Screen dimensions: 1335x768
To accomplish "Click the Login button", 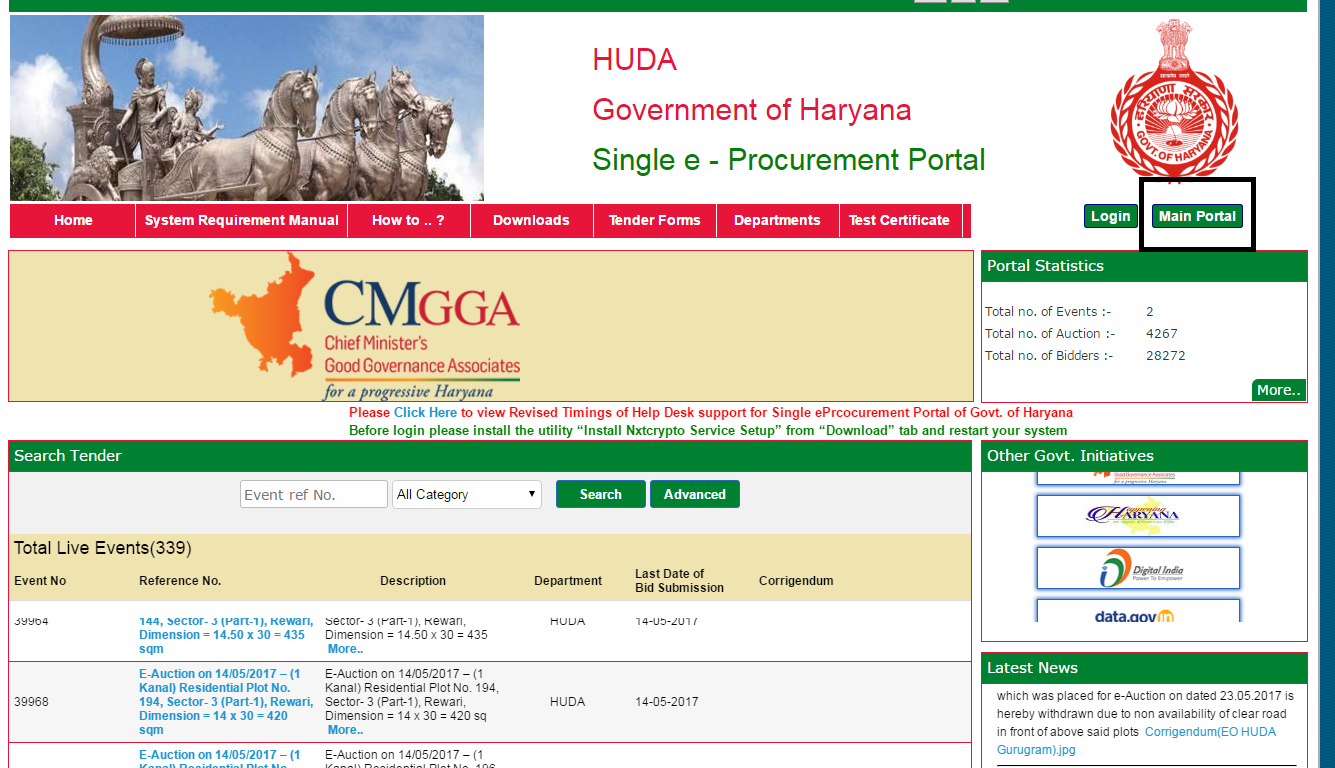I will [1110, 216].
